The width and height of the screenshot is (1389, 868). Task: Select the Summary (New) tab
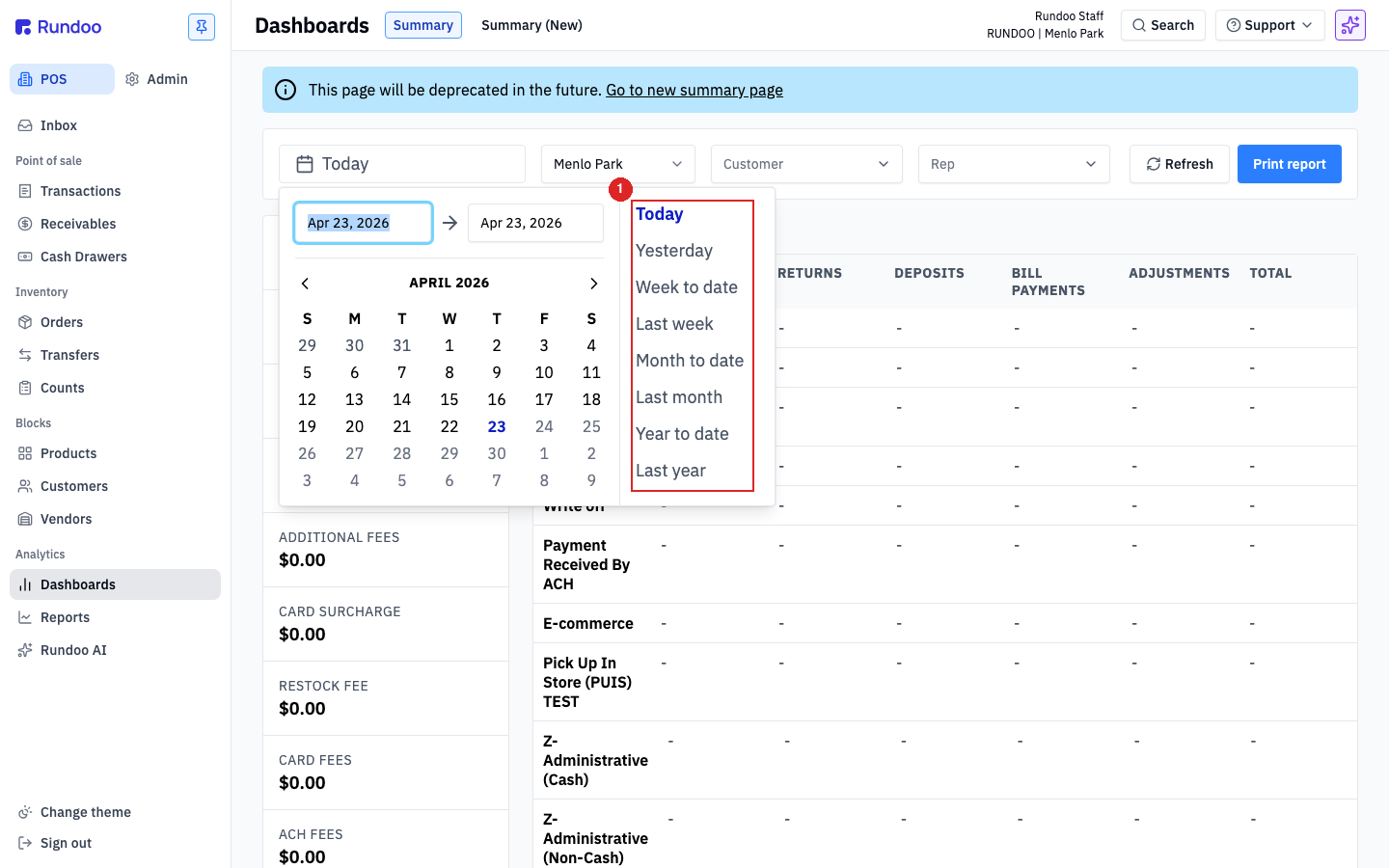(531, 25)
